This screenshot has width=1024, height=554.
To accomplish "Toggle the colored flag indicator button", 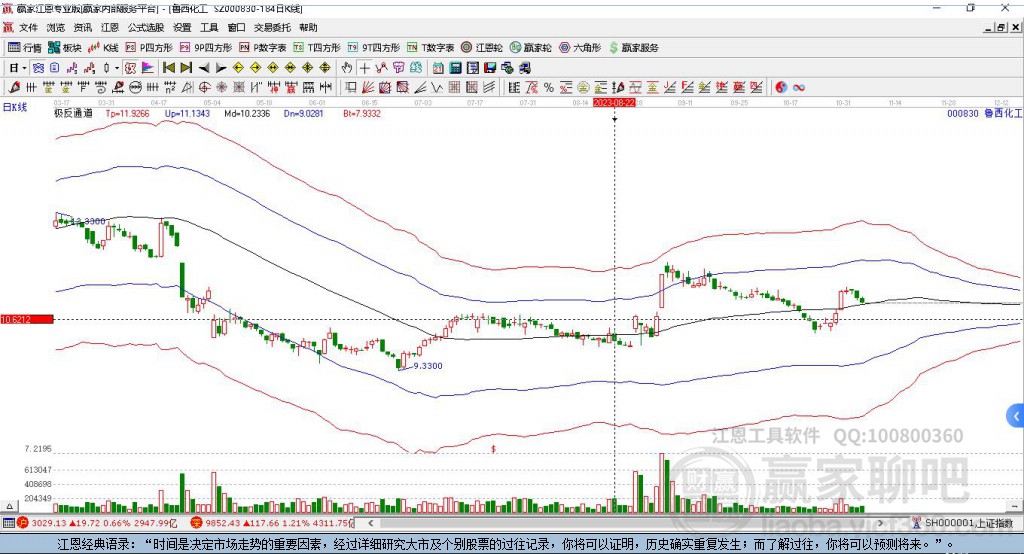I will [148, 68].
